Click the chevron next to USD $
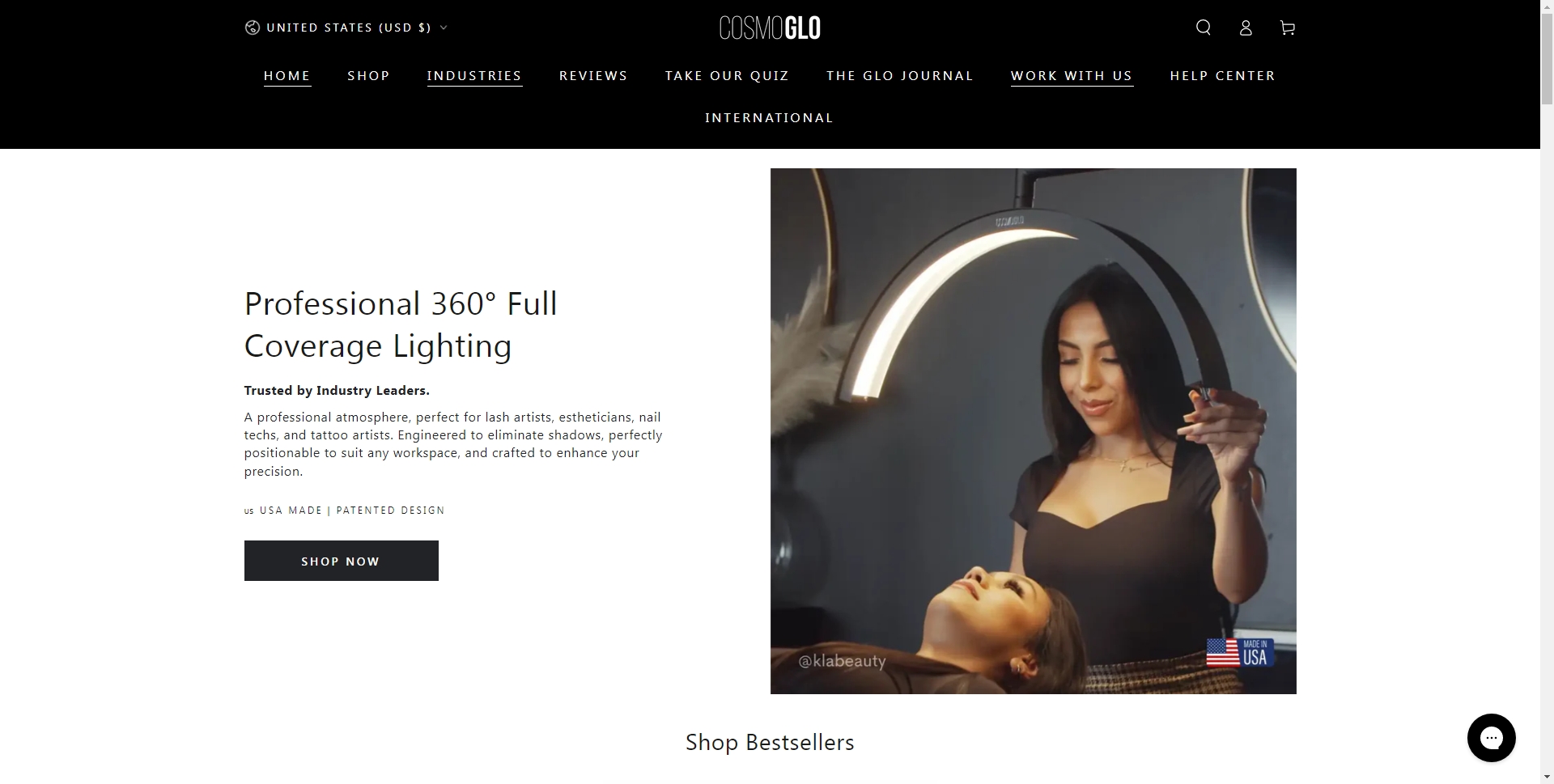Viewport: 1554px width, 784px height. pyautogui.click(x=444, y=28)
